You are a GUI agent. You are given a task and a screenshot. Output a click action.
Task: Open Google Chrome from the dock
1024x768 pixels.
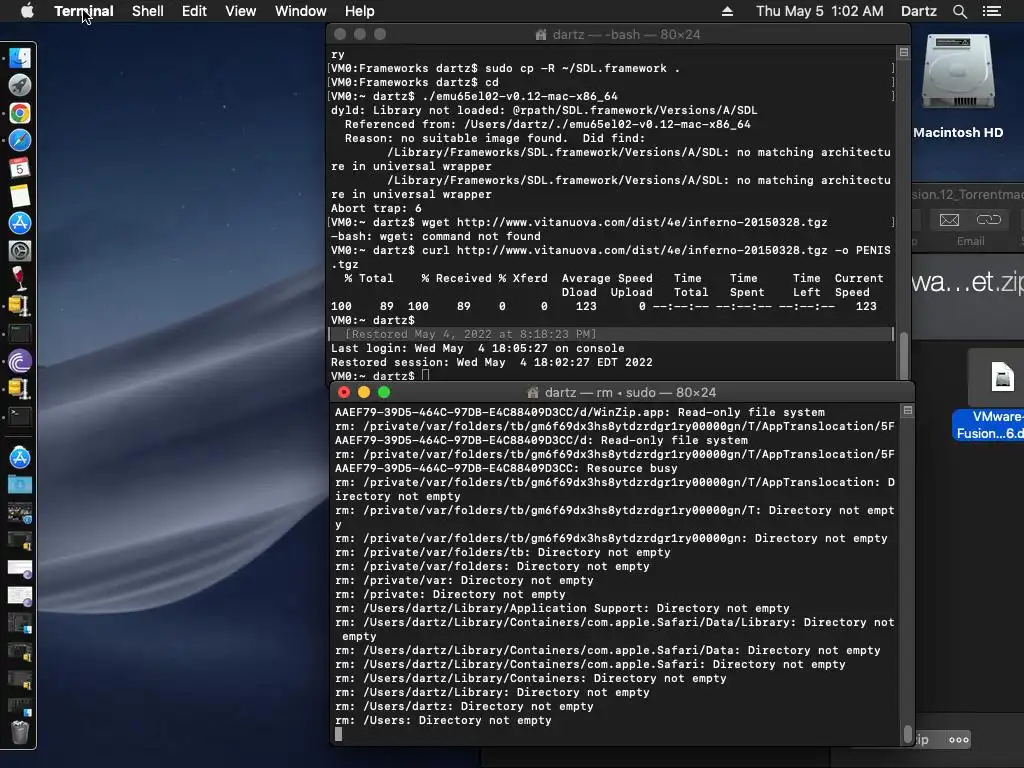20,113
